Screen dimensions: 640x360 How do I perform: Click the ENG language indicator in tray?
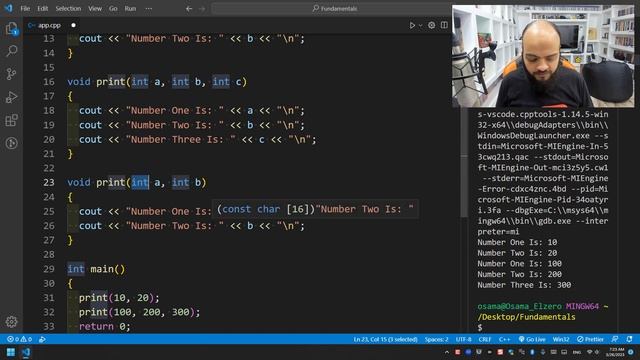point(577,352)
